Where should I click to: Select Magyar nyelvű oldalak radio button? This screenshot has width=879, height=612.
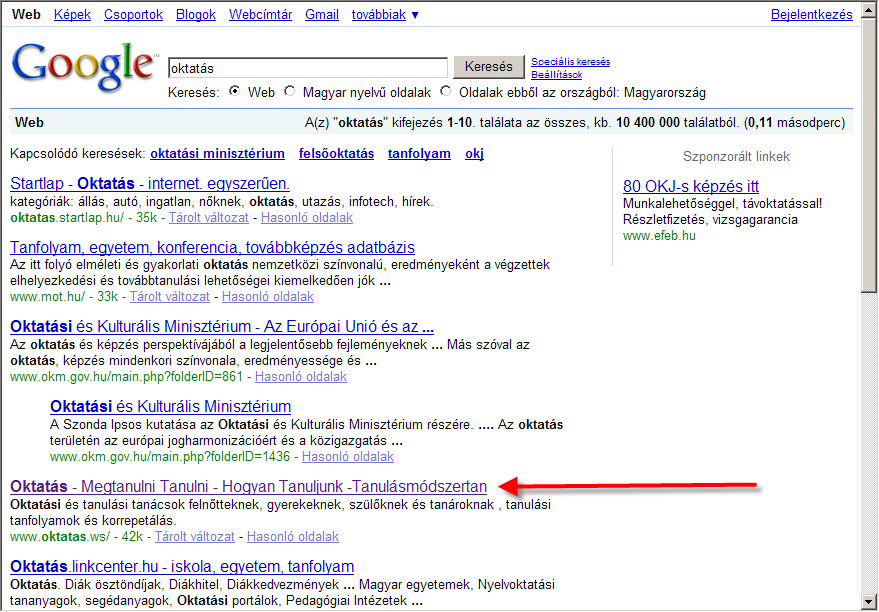(290, 91)
